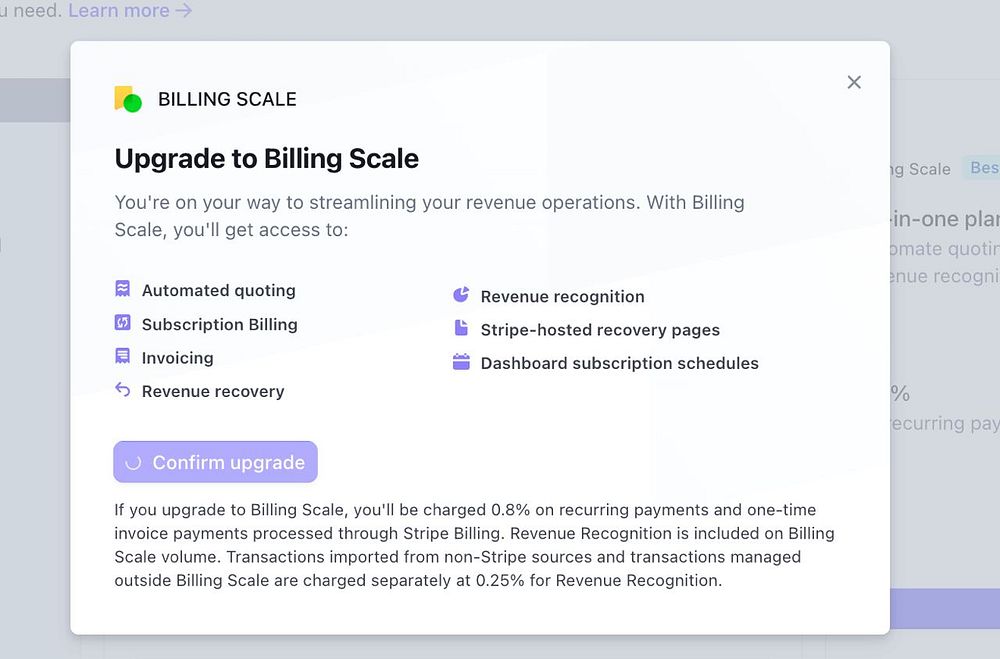The width and height of the screenshot is (1000, 659).
Task: Click the Subscription Billing feature text
Action: pyautogui.click(x=220, y=324)
